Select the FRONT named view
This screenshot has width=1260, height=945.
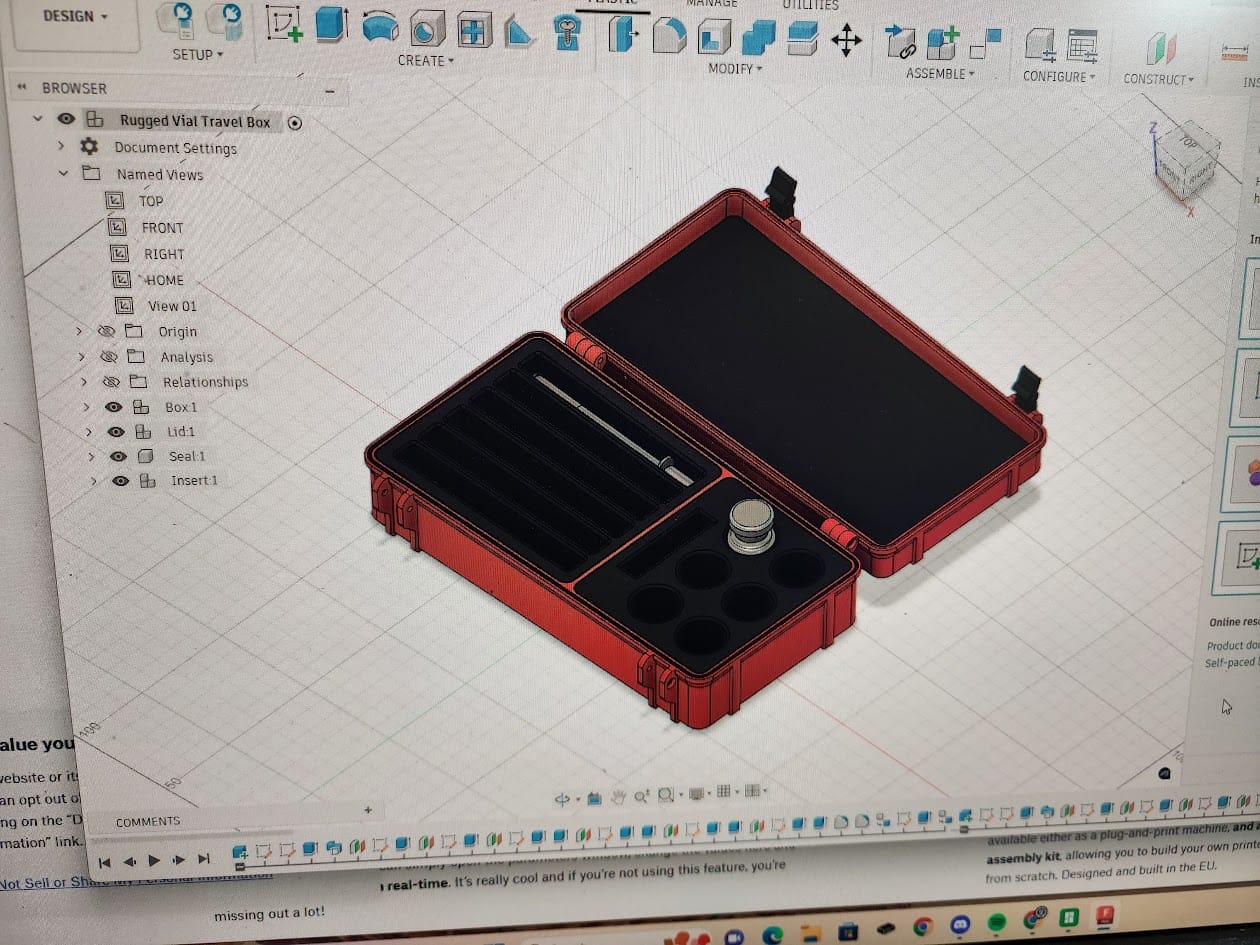click(161, 227)
